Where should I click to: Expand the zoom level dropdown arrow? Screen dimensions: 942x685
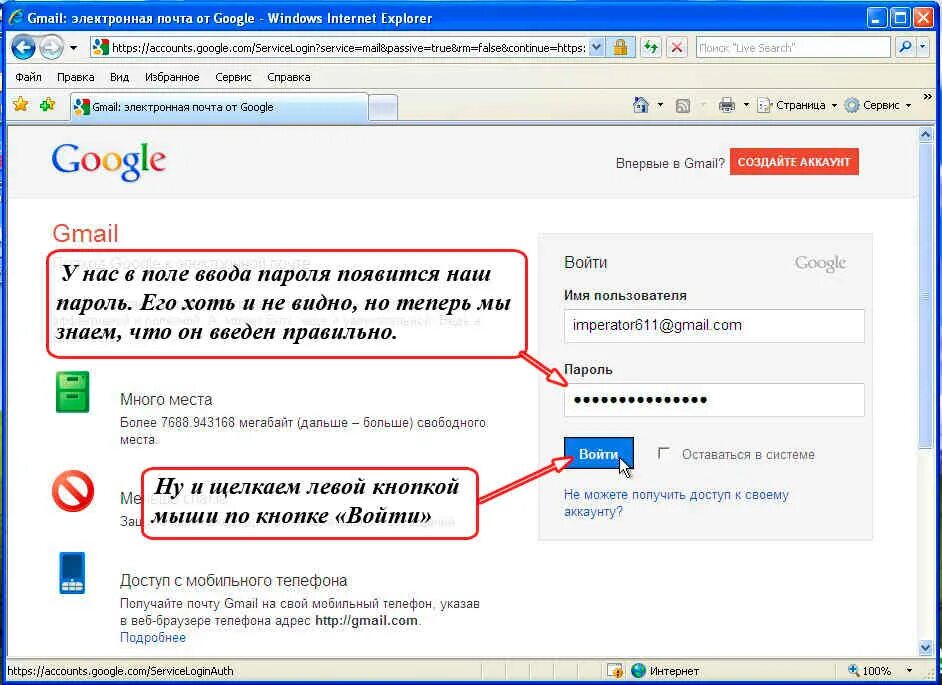click(909, 671)
